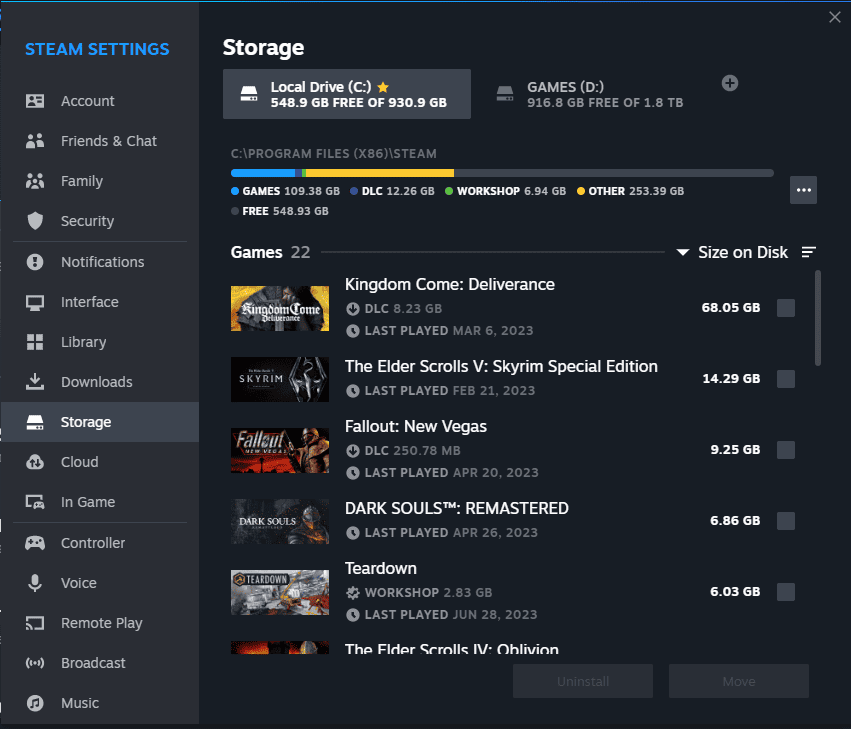Click the gold default-drive star icon

[383, 87]
